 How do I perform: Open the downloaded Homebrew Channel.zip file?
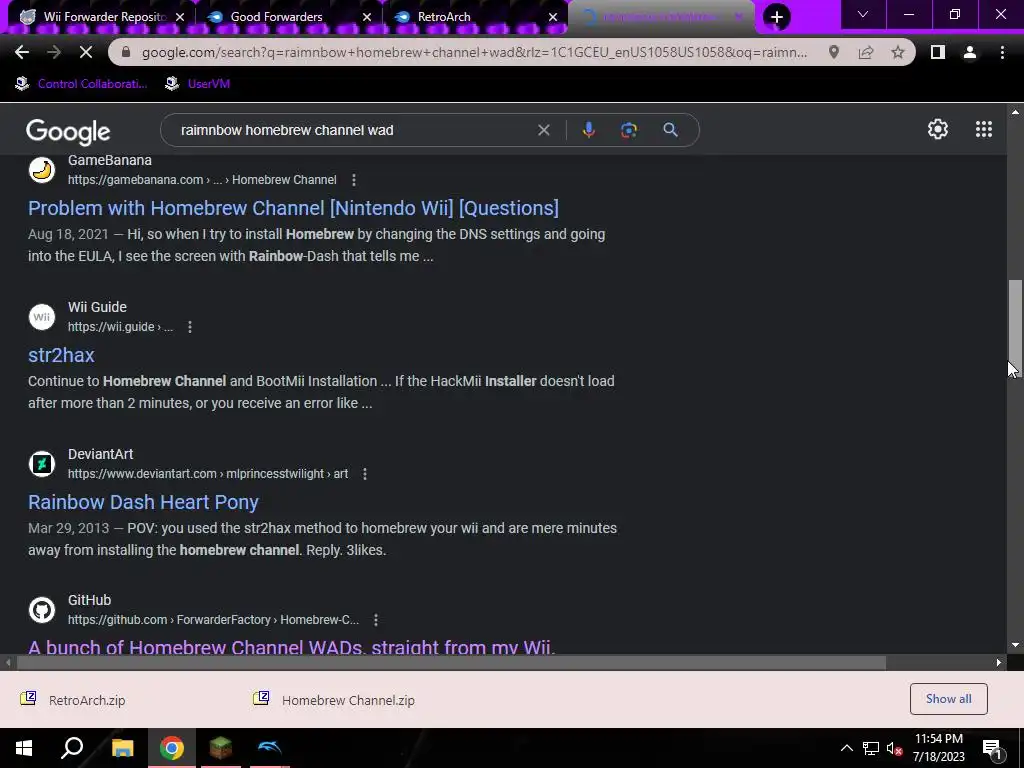coord(334,700)
